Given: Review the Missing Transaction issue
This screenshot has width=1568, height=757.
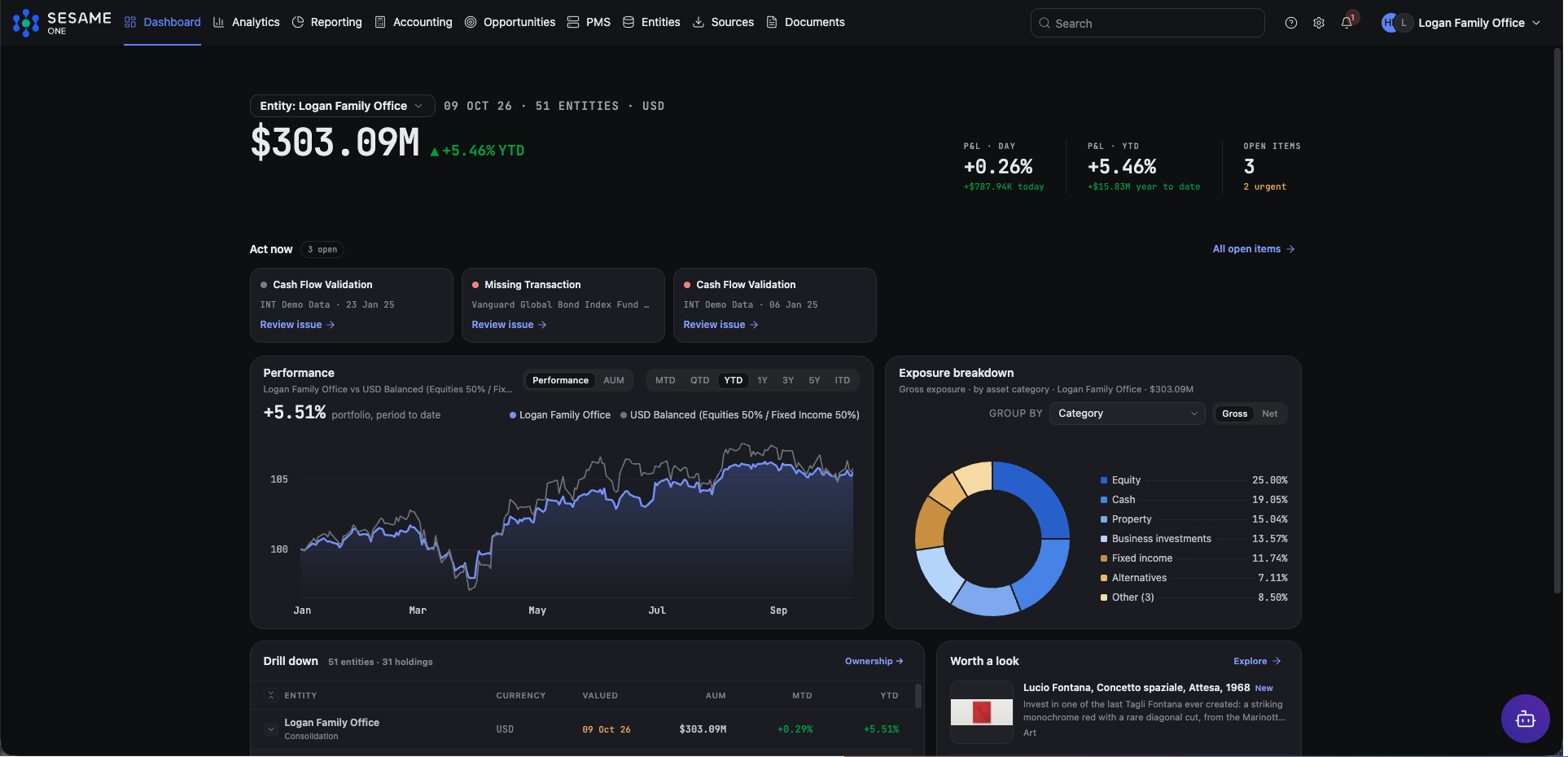Looking at the screenshot, I should [509, 325].
